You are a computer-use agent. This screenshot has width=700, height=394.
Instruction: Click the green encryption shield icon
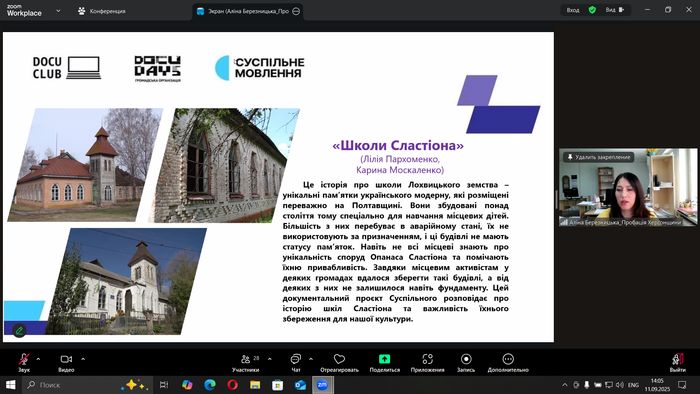[592, 10]
